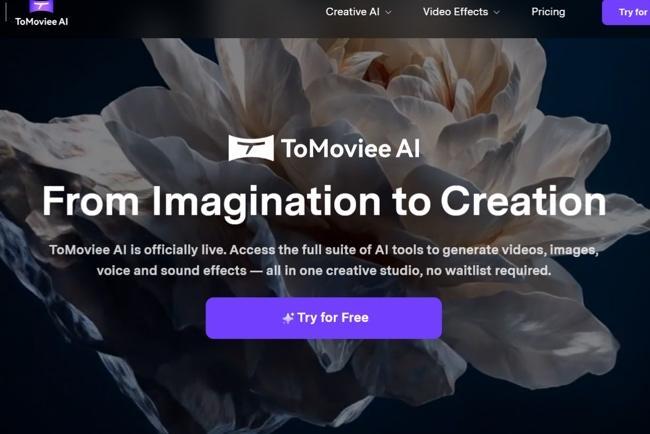The width and height of the screenshot is (650, 434).
Task: Click the hero ToMoviee AI wordmark text
Action: [x=350, y=149]
